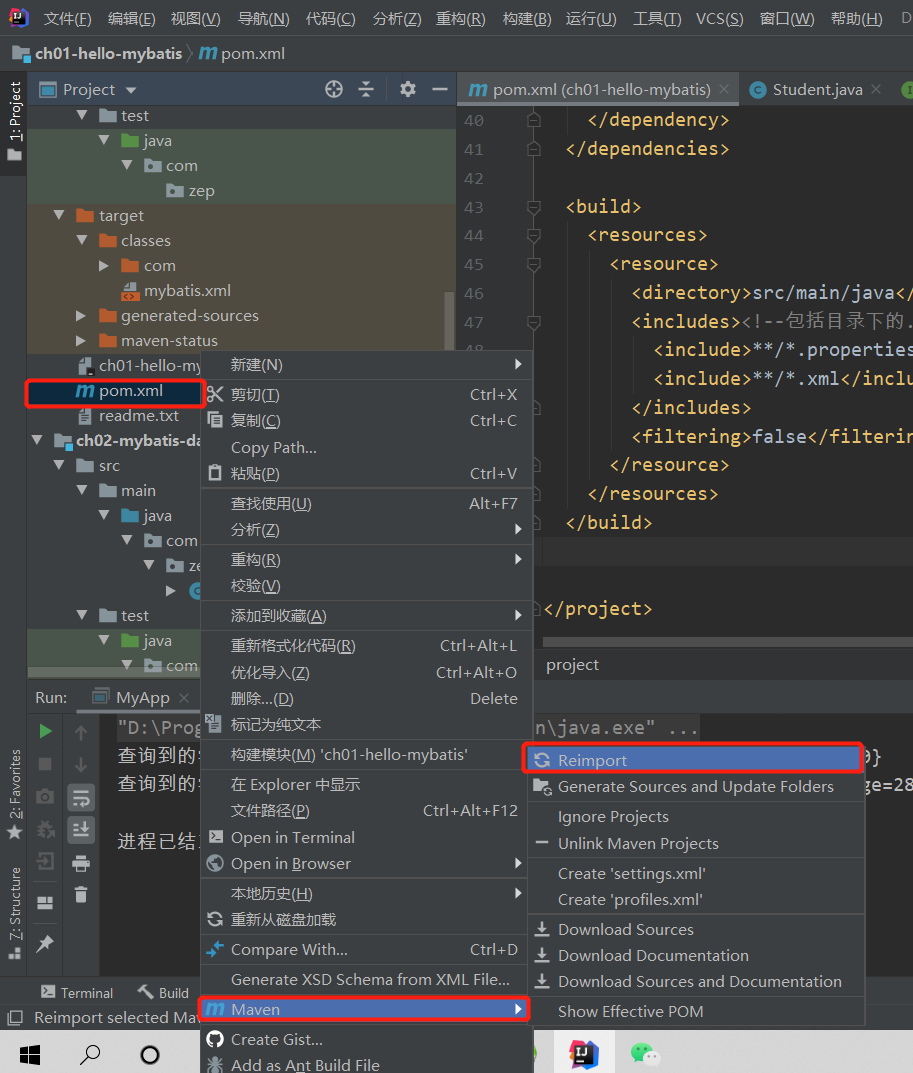The width and height of the screenshot is (913, 1073).
Task: Click the camera dump threads icon
Action: [45, 797]
